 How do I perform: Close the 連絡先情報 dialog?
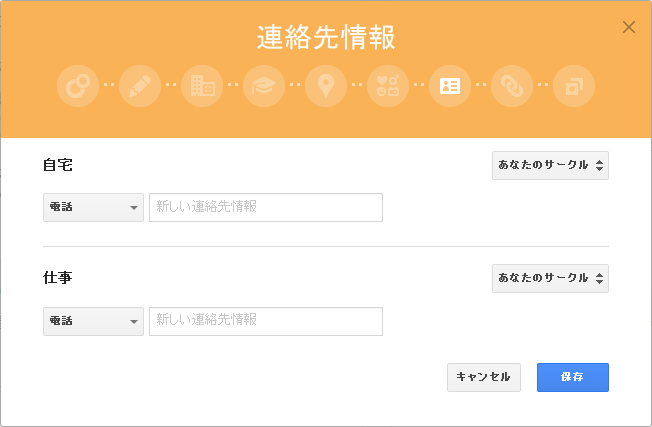[x=629, y=27]
